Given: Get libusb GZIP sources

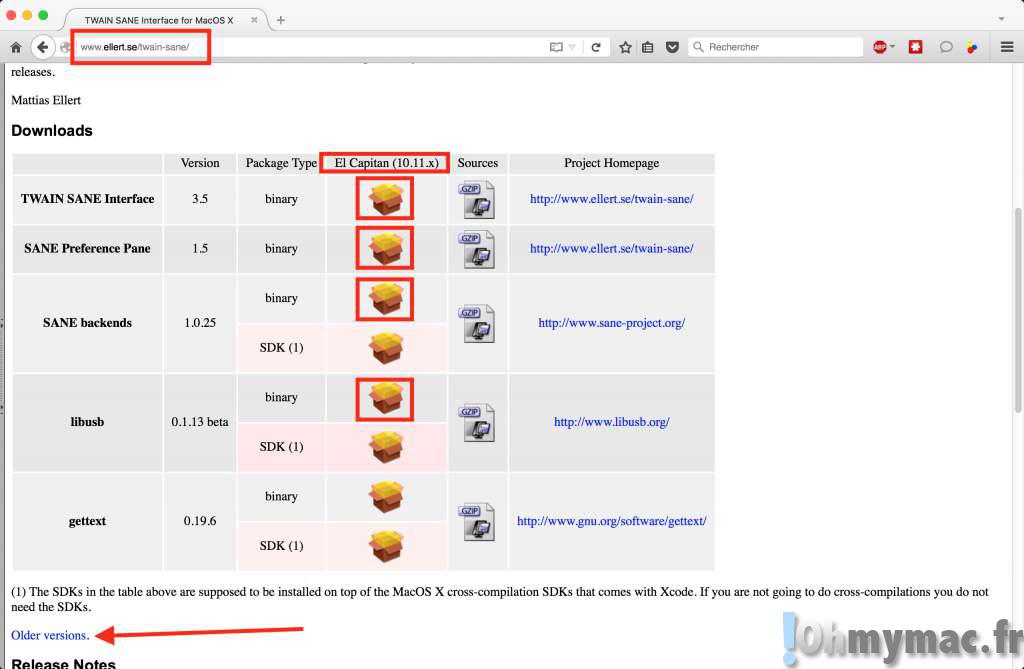Looking at the screenshot, I should [477, 423].
